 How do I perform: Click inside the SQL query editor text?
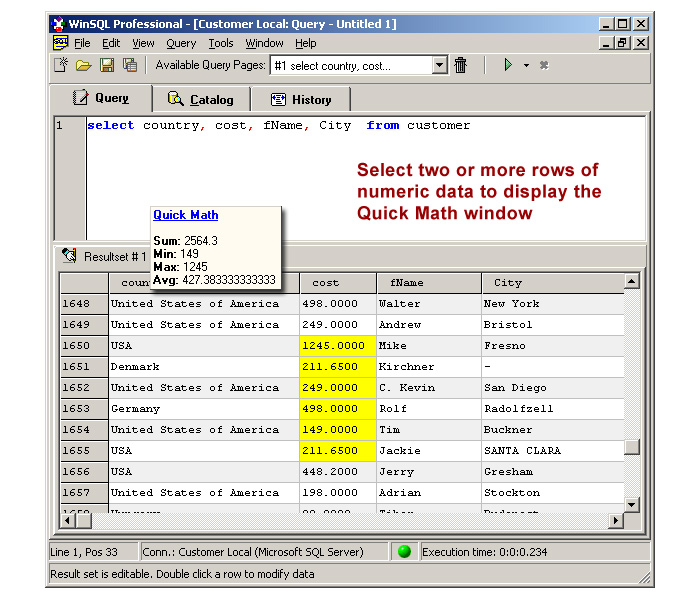[279, 125]
